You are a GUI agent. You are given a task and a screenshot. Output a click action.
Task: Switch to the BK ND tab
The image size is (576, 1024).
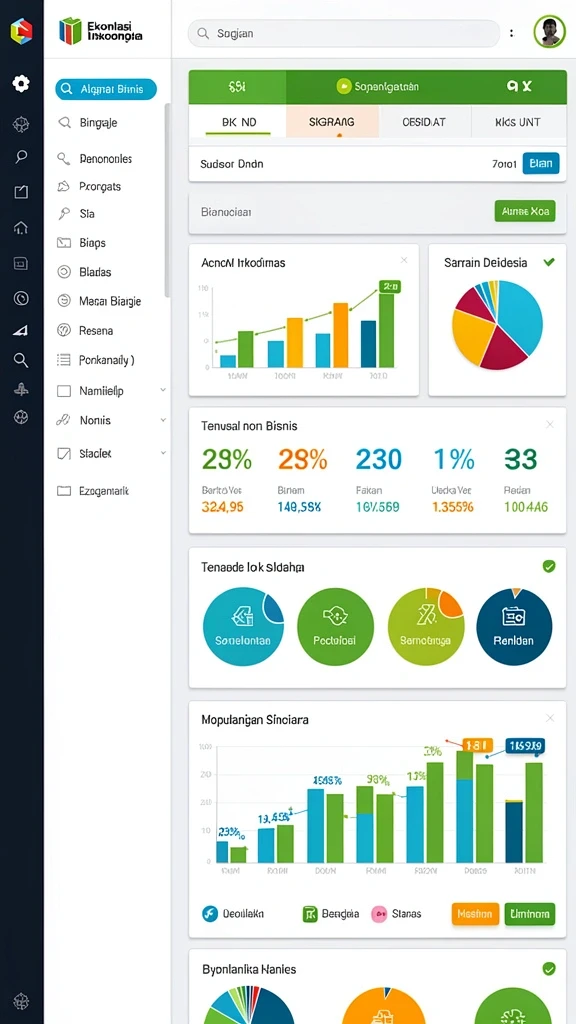tap(238, 122)
